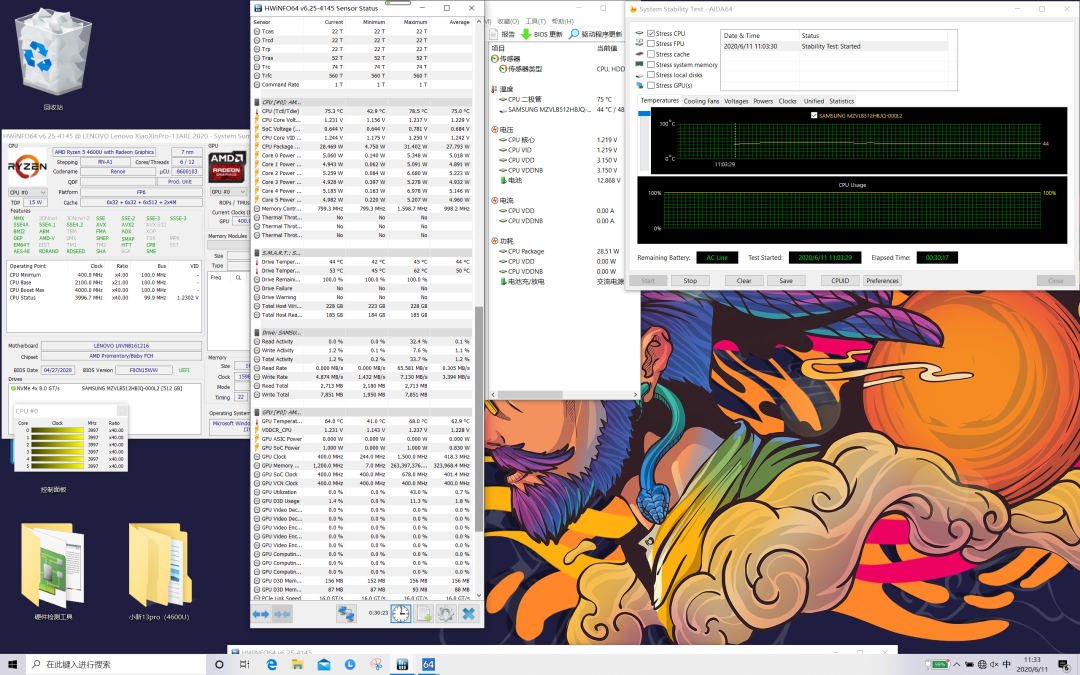
Task: Click the HWiNFO log file icon
Action: click(422, 613)
